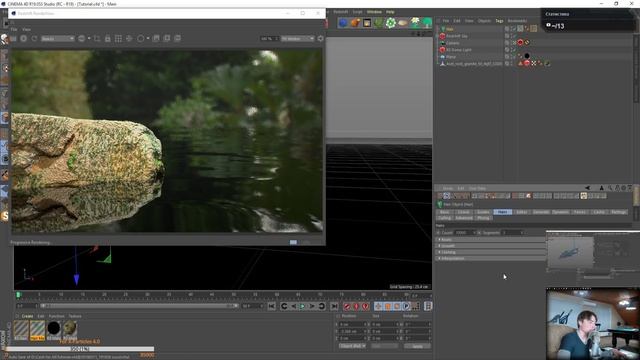Select the Camera object

click(x=452, y=43)
